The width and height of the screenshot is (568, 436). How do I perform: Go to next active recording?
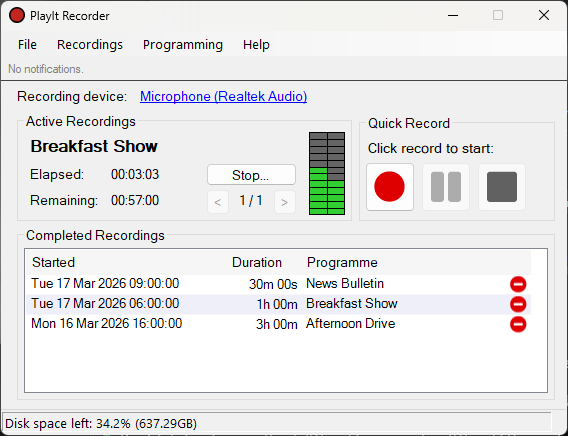tap(285, 202)
